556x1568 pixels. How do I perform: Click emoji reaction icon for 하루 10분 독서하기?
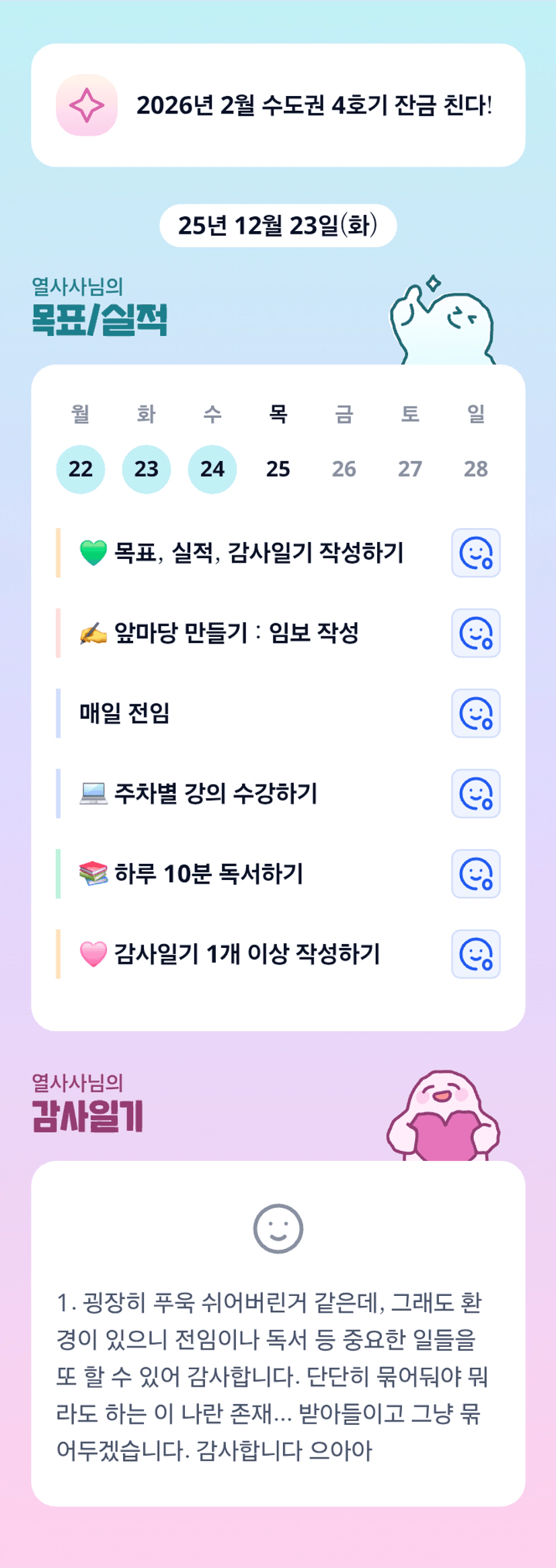(x=475, y=873)
